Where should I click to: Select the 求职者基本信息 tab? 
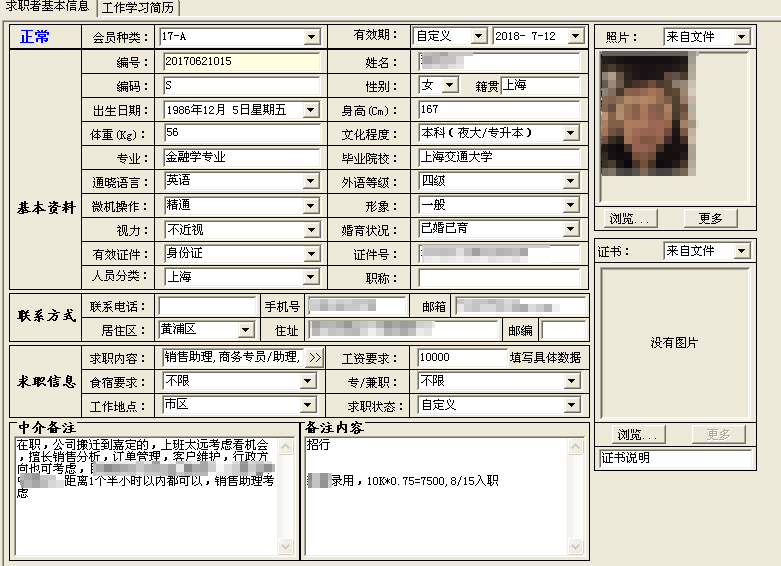tap(47, 6)
